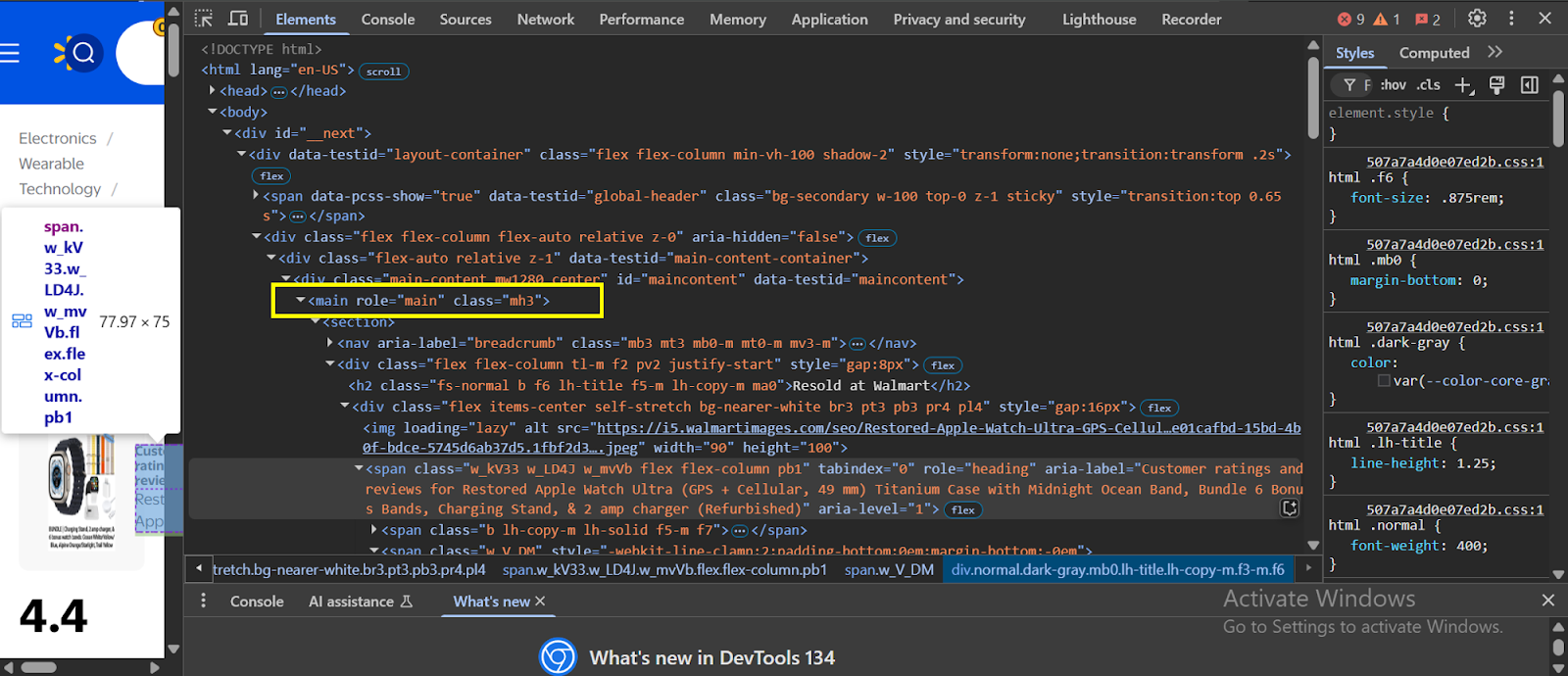Collapse the body element node
Screen dimensions: 1568x676
click(213, 112)
